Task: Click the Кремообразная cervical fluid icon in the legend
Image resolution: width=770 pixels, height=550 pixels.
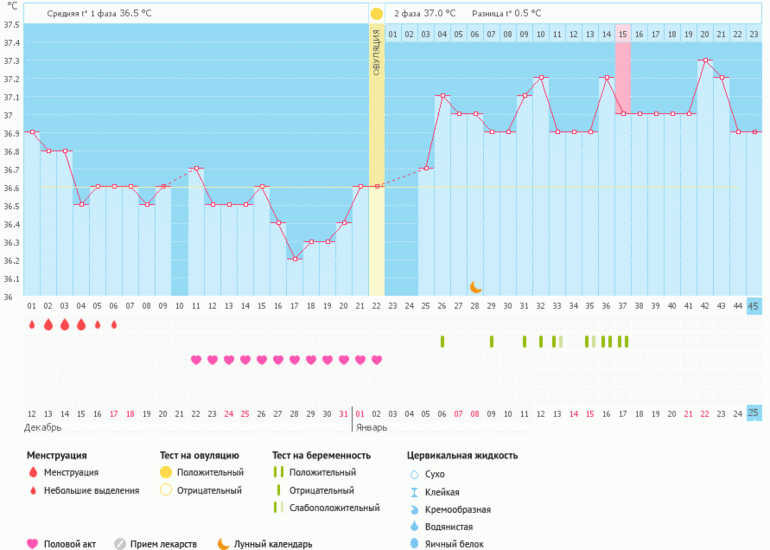Action: [x=414, y=510]
